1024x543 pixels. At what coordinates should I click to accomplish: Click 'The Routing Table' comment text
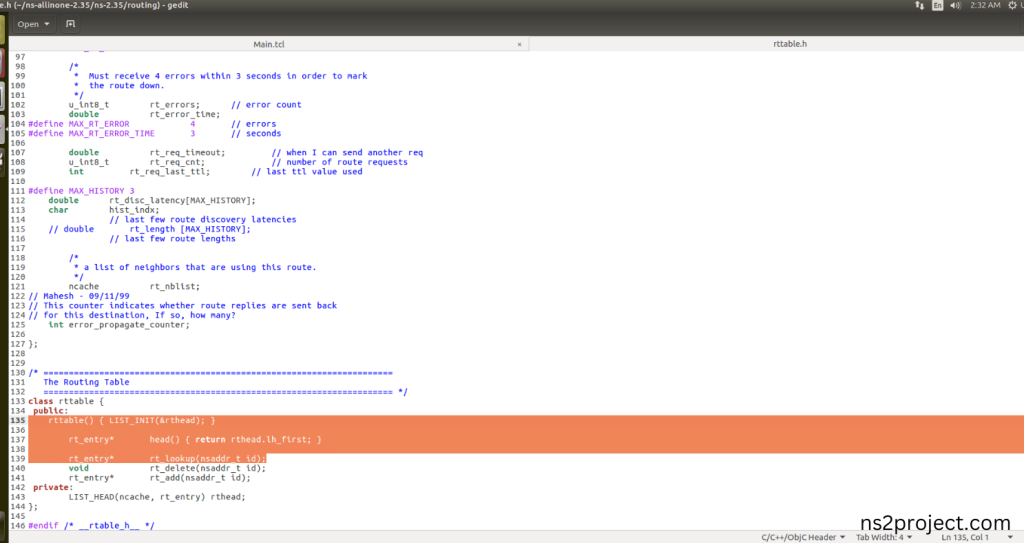[86, 382]
